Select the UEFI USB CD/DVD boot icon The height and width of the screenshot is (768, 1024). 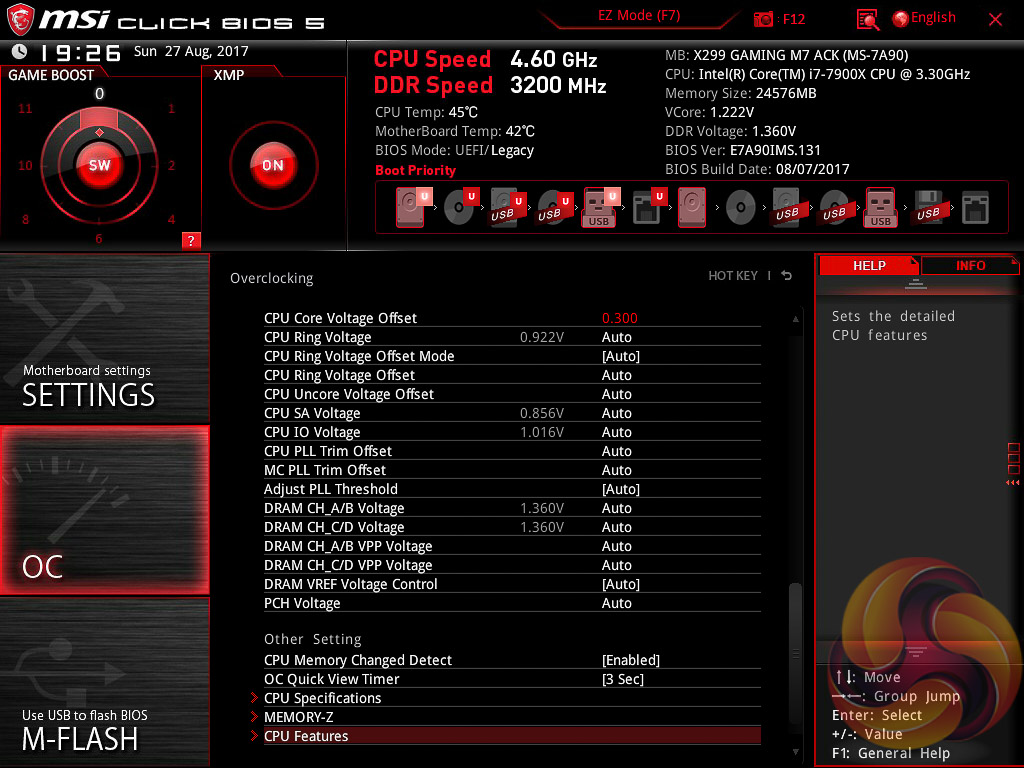pyautogui.click(x=555, y=207)
